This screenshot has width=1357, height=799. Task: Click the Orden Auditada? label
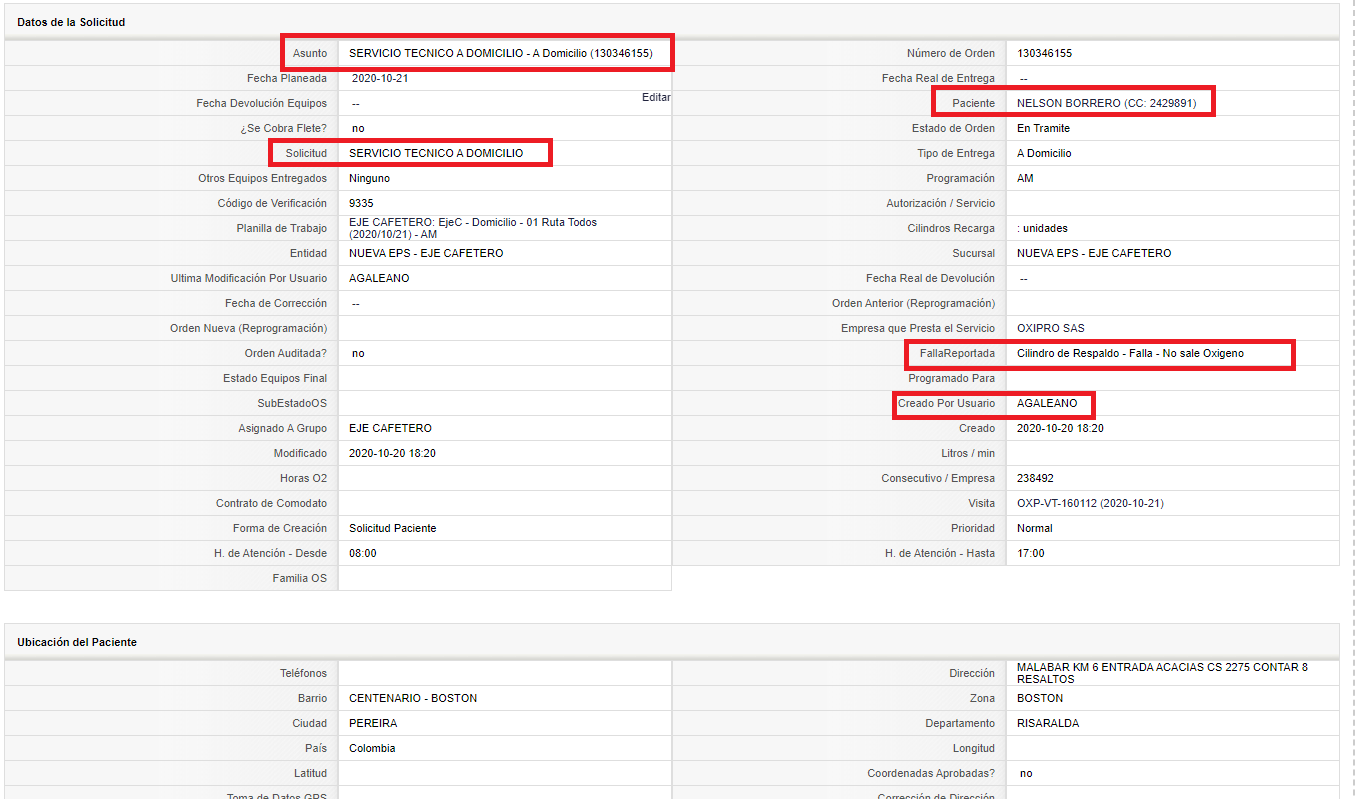[x=286, y=353]
